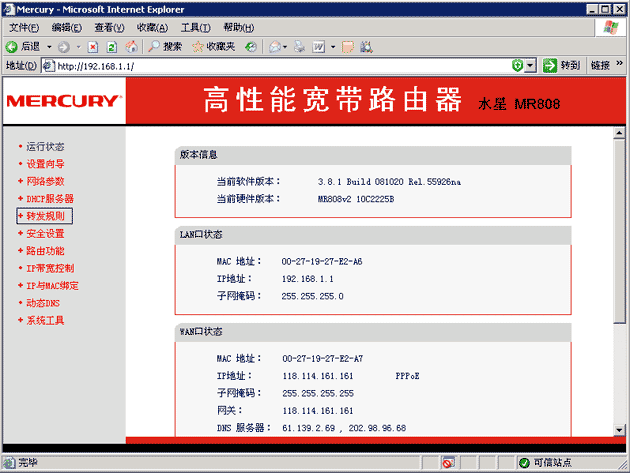
Task: Click the Forward arrow icon
Action: [x=63, y=47]
